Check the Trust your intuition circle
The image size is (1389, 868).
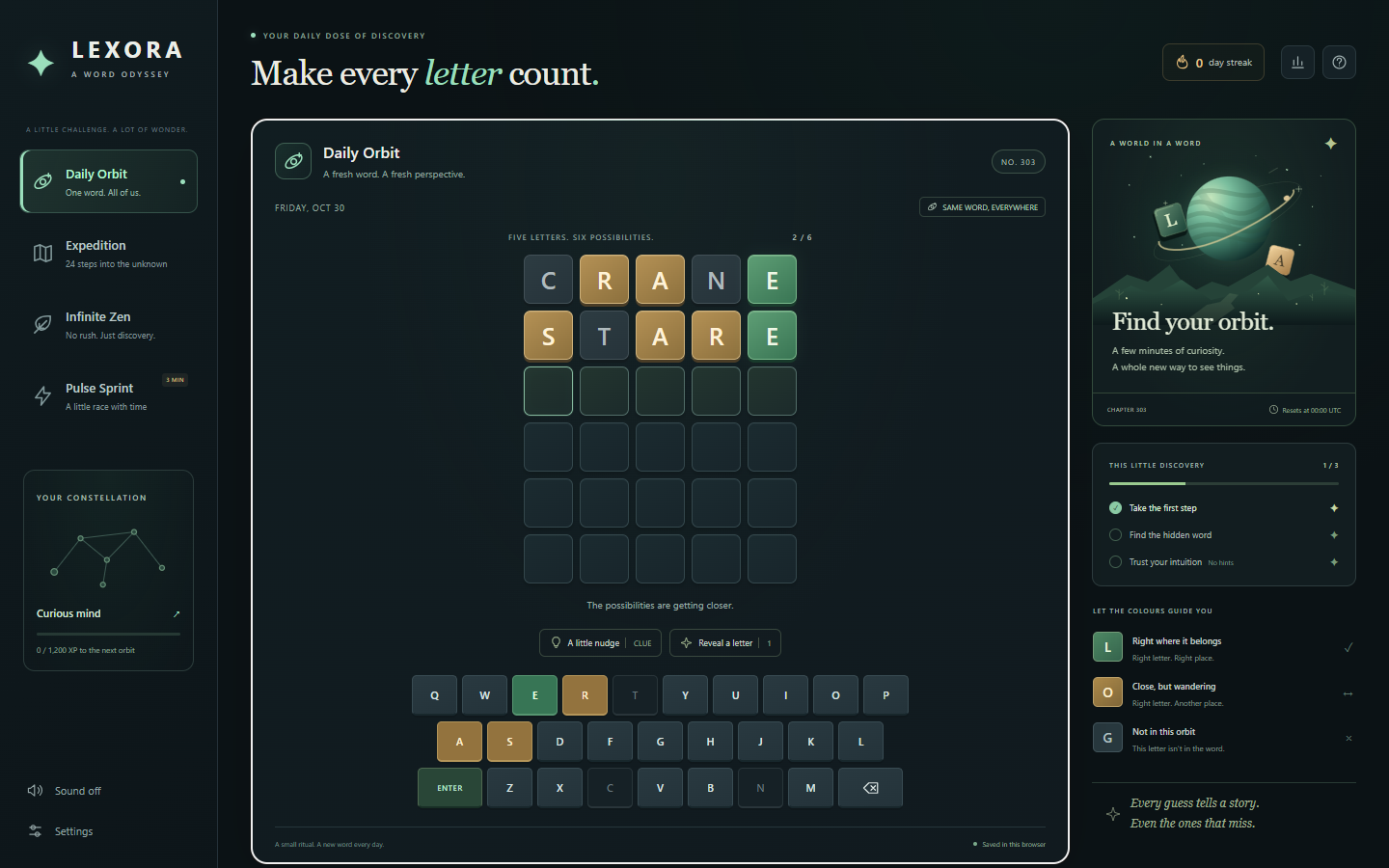click(x=1116, y=562)
